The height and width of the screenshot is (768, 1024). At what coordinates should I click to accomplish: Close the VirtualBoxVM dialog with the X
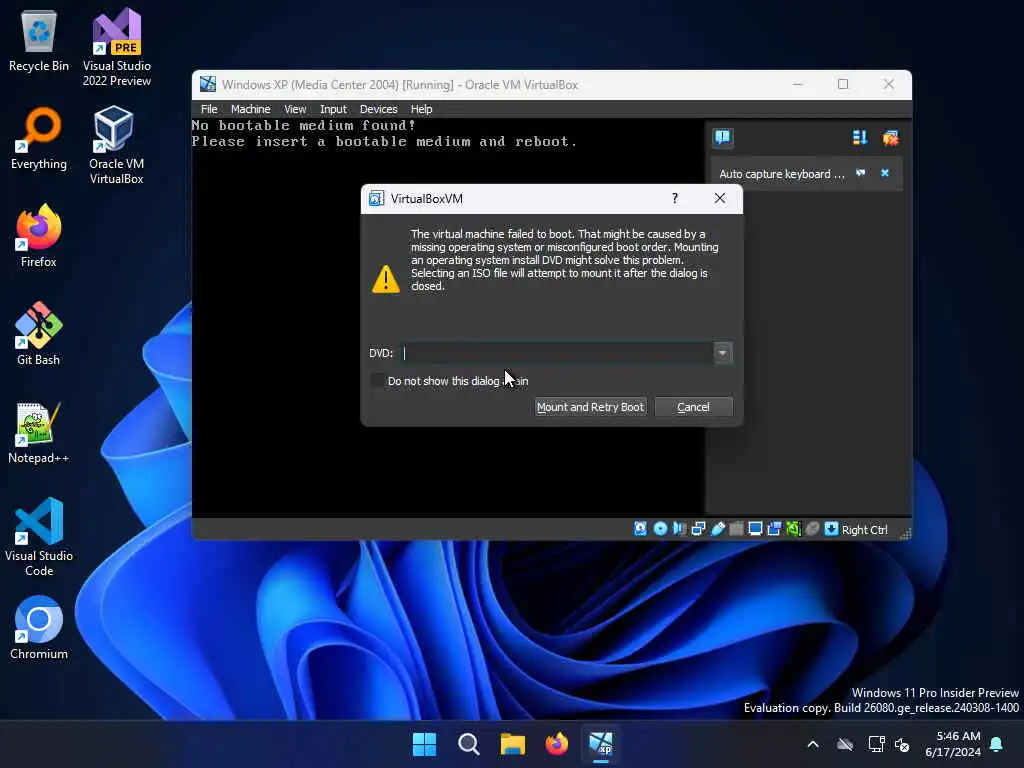point(720,198)
